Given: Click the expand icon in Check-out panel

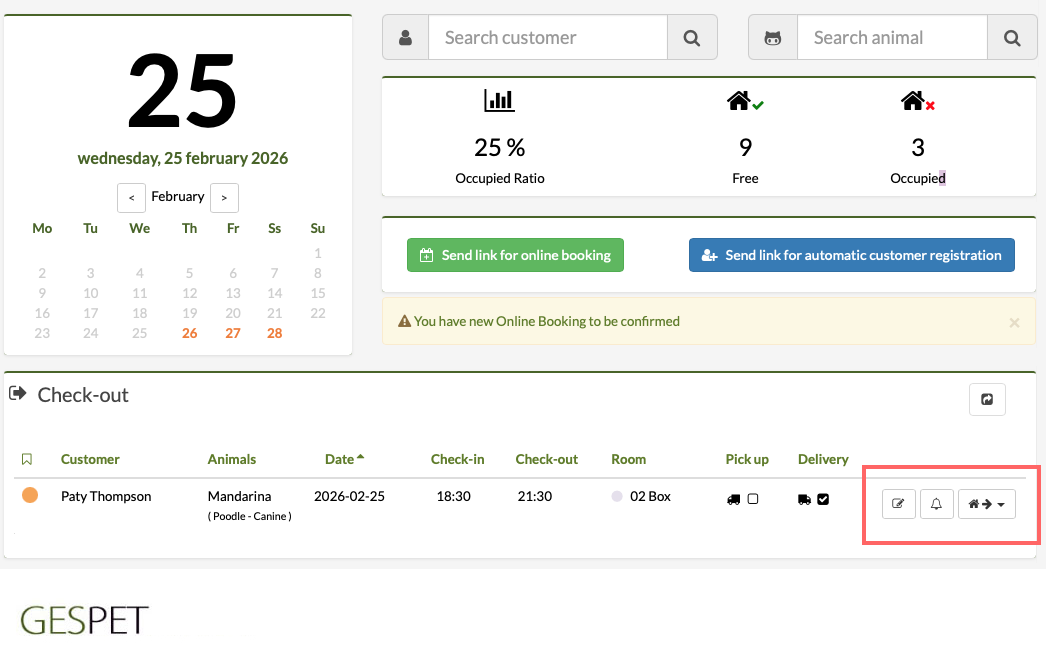Looking at the screenshot, I should click(987, 399).
